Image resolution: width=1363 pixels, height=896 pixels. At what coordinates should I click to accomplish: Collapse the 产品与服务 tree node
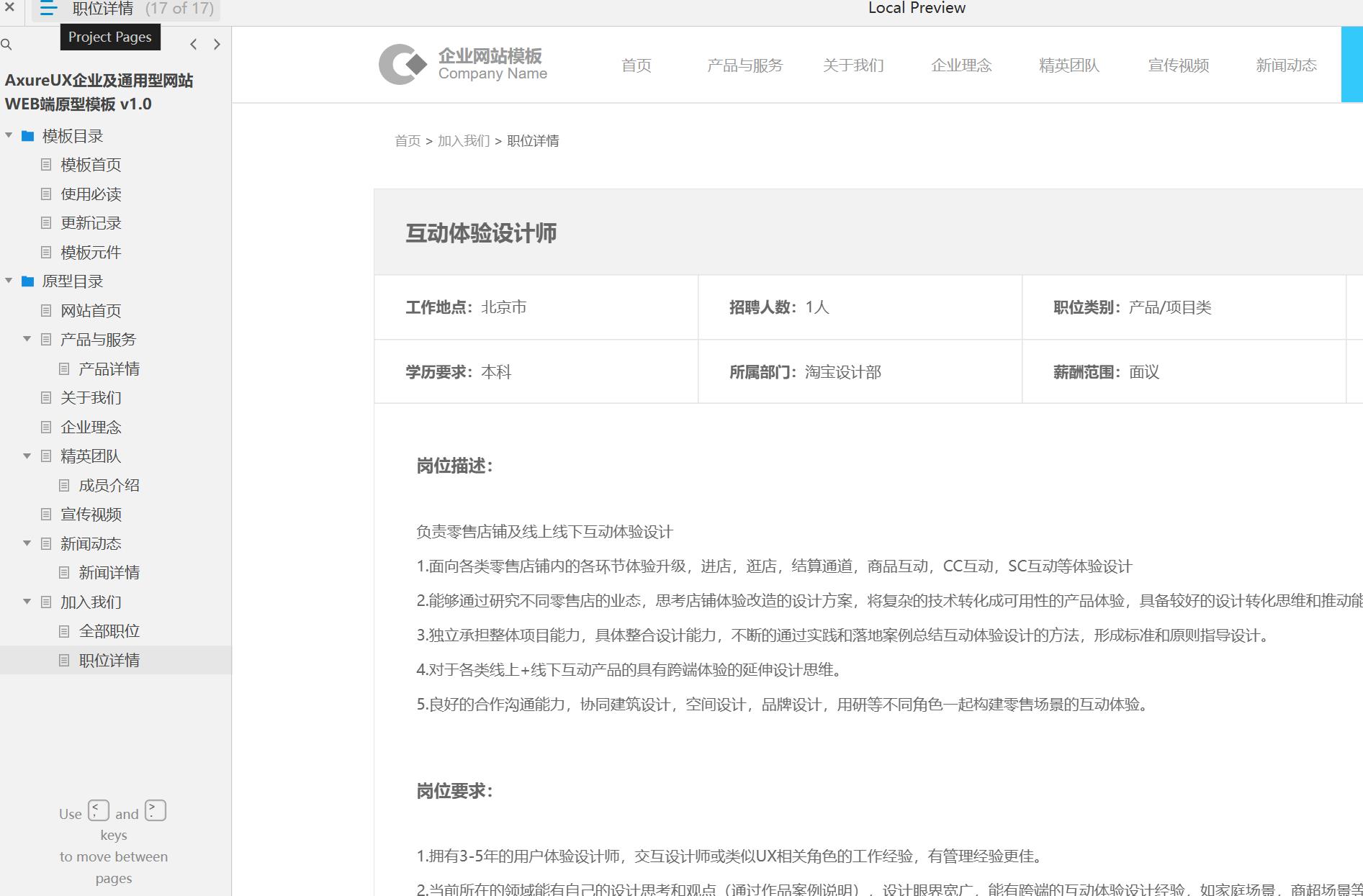pyautogui.click(x=27, y=339)
